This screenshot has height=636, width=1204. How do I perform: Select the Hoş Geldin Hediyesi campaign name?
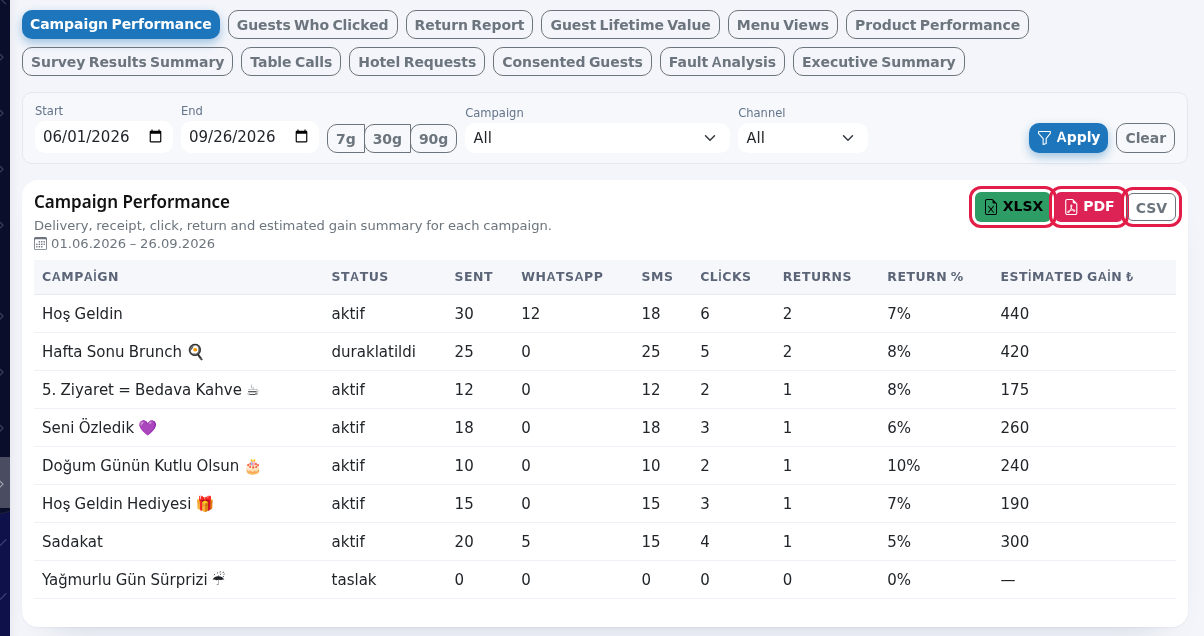(x=128, y=504)
